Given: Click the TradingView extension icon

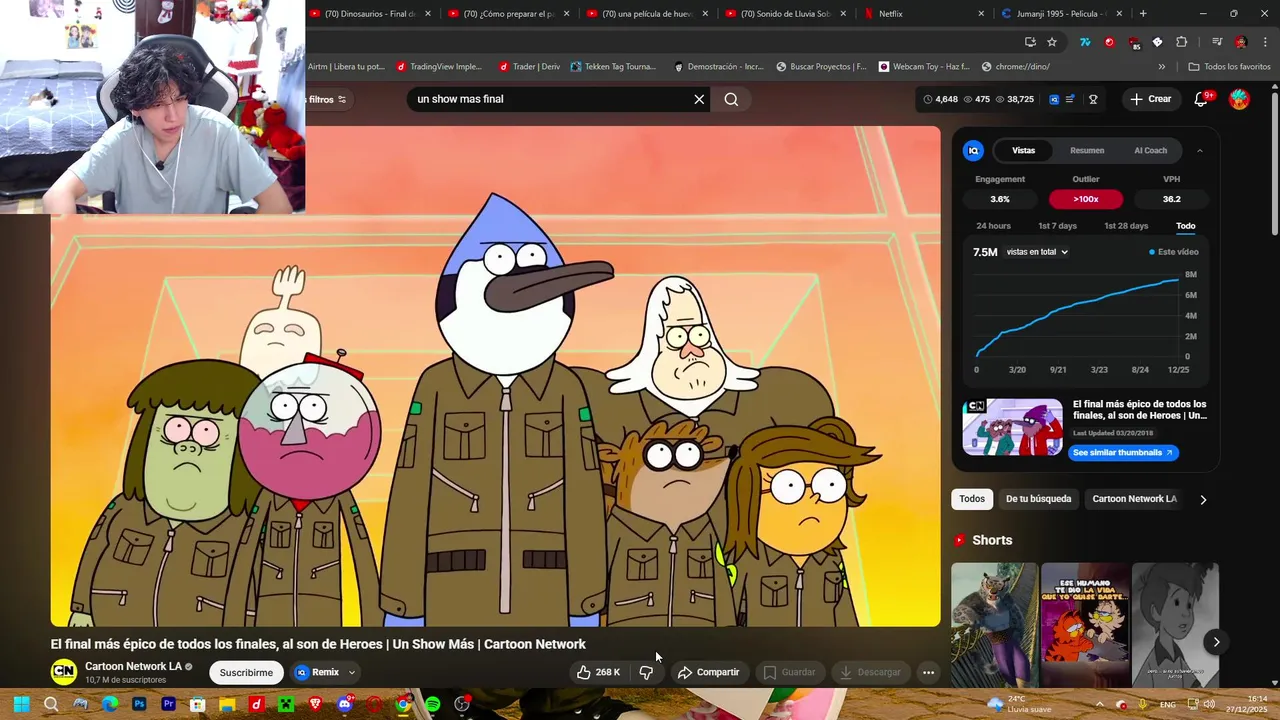Looking at the screenshot, I should (1085, 42).
